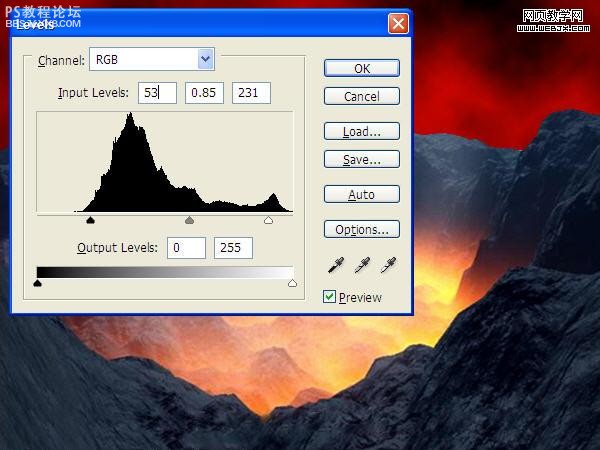Focus the output levels field showing 0
Image resolution: width=600 pixels, height=450 pixels.
[x=186, y=248]
